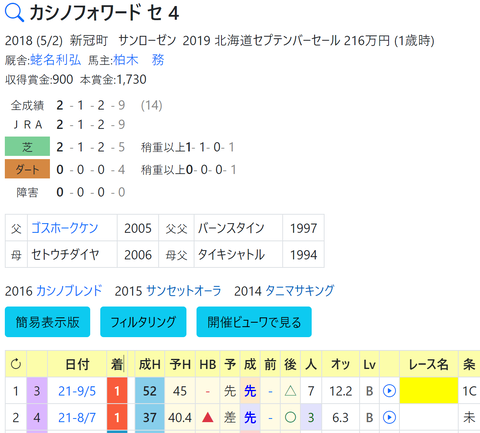Click the red triangle HB mark in row 2
The image size is (480, 433).
coord(208,417)
